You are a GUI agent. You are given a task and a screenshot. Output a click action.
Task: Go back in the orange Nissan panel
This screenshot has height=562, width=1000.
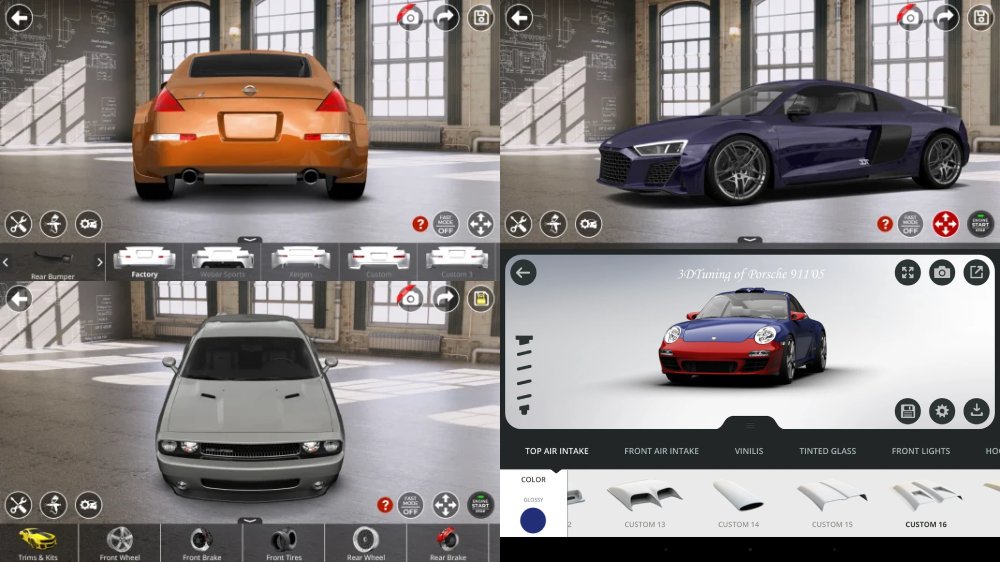[x=19, y=18]
